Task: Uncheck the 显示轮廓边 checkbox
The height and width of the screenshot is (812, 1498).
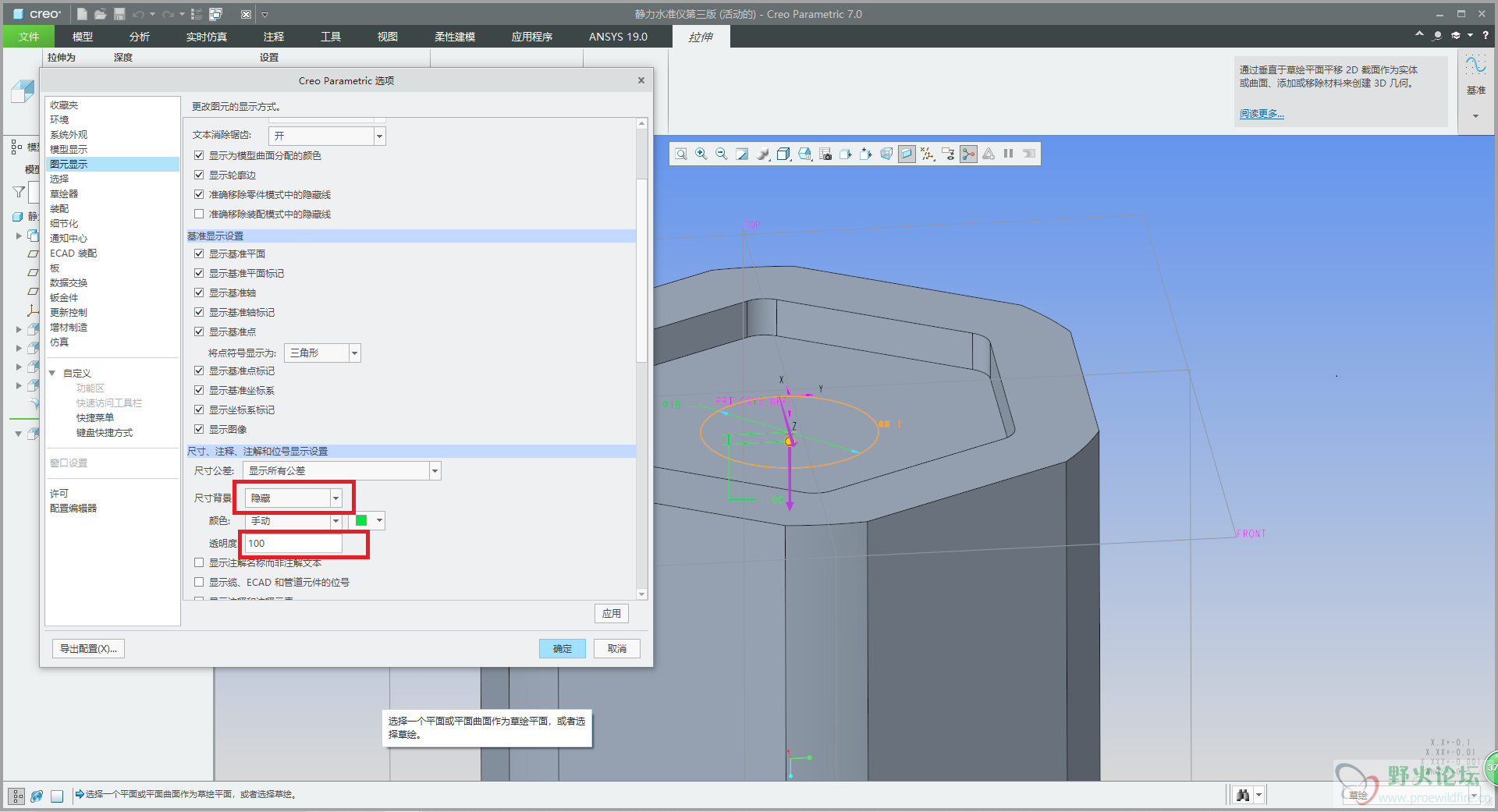Action: 199,175
